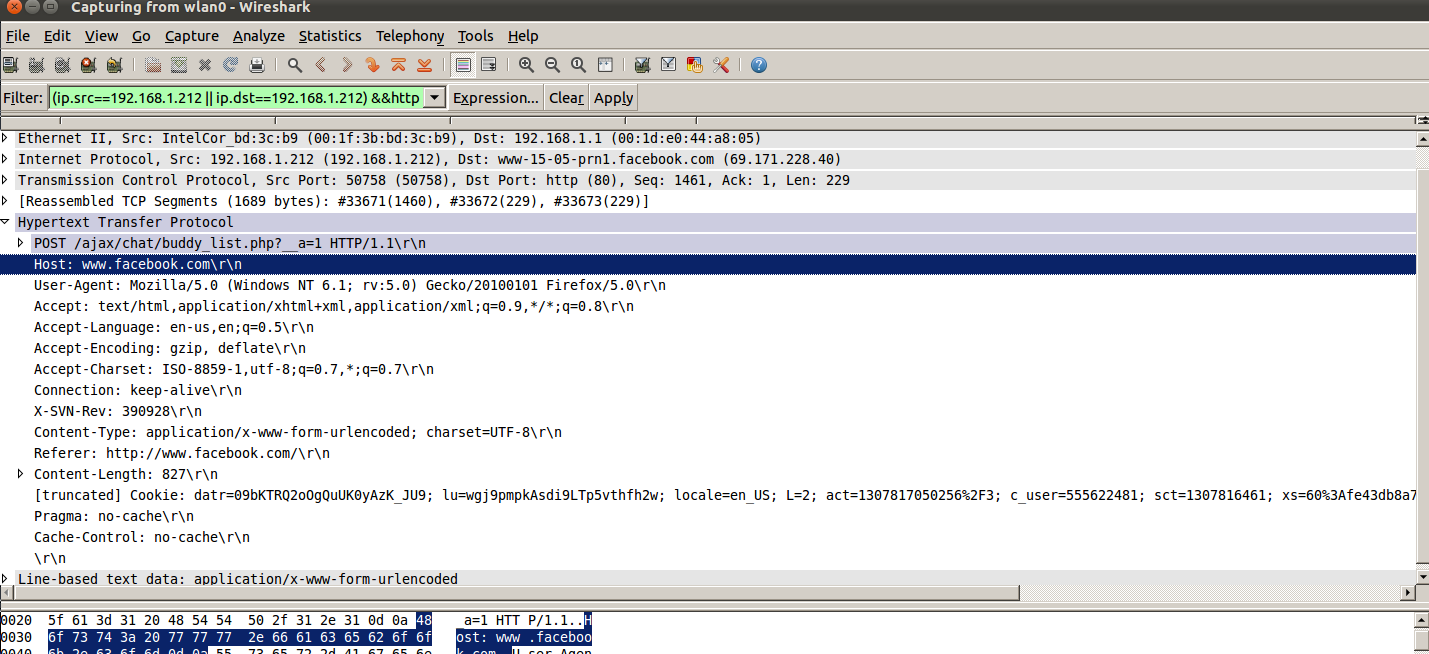Click the Expression... button

pyautogui.click(x=496, y=98)
